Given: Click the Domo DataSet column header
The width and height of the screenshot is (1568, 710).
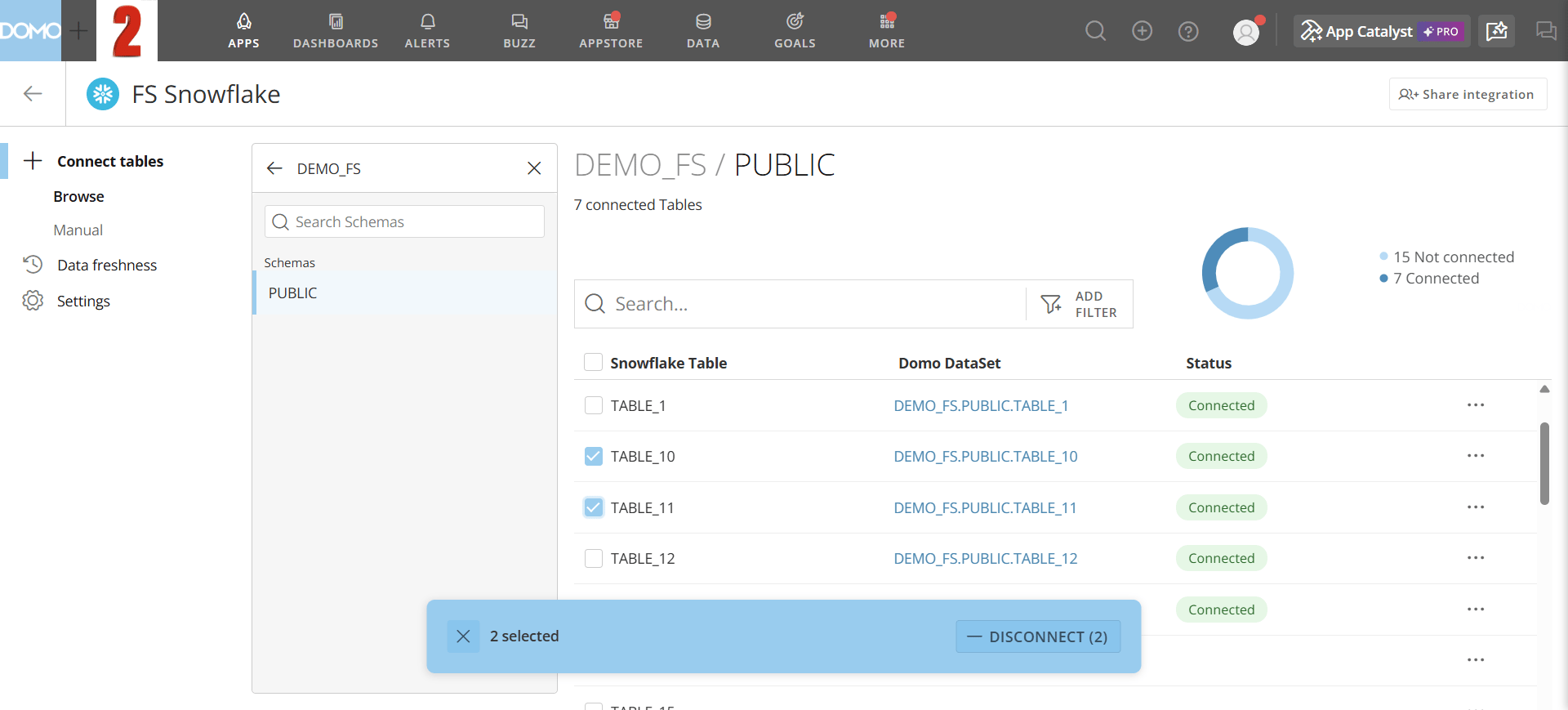Looking at the screenshot, I should [x=949, y=363].
